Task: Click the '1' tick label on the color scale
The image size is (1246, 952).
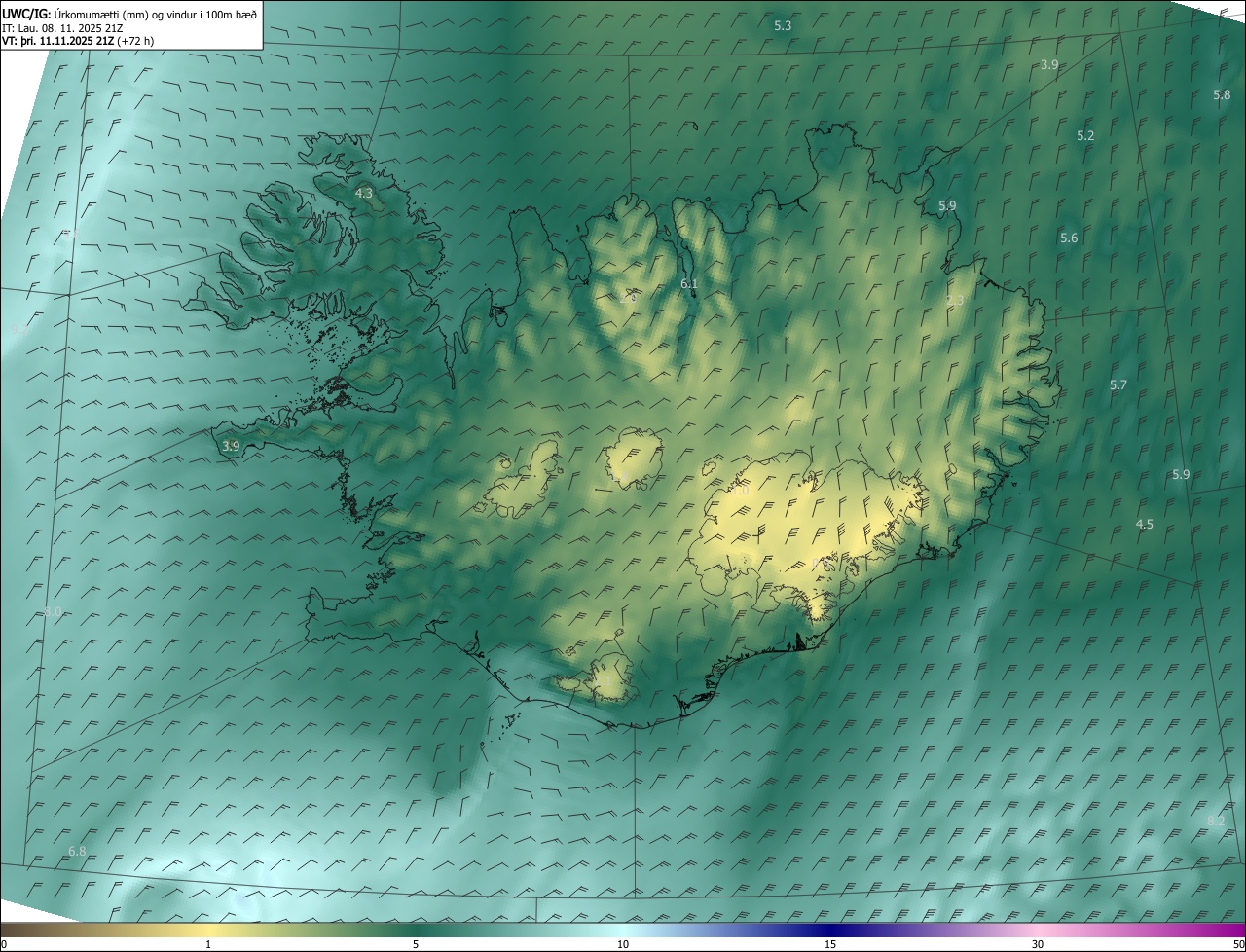Action: (208, 944)
